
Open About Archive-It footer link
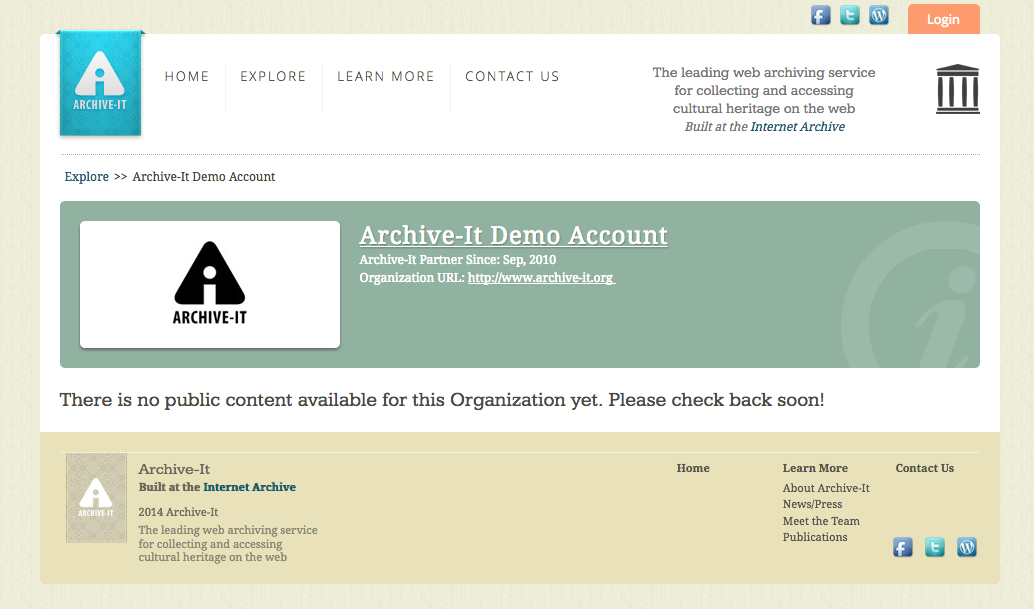coord(826,489)
